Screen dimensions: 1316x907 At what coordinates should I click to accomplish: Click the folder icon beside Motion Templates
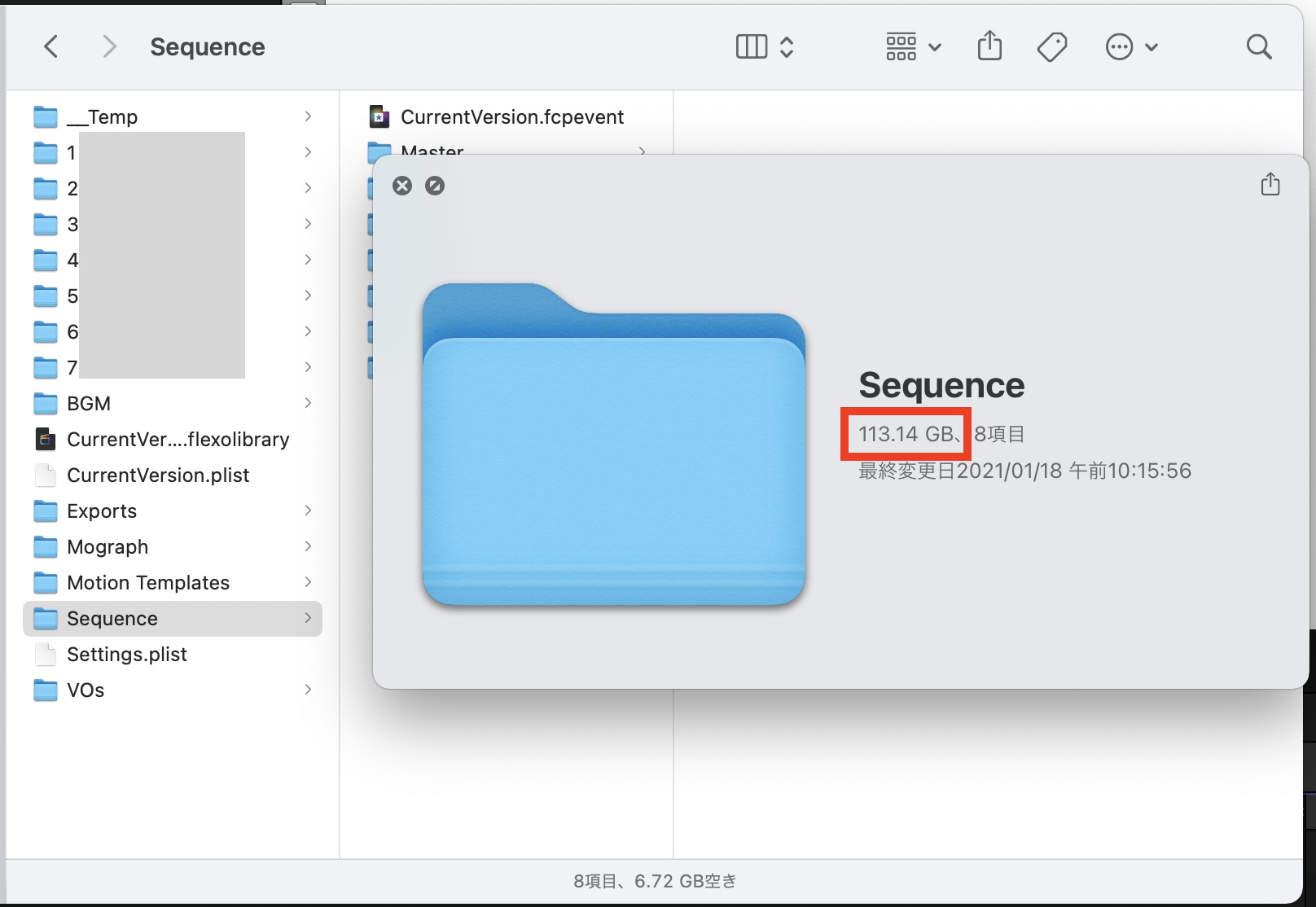[46, 584]
